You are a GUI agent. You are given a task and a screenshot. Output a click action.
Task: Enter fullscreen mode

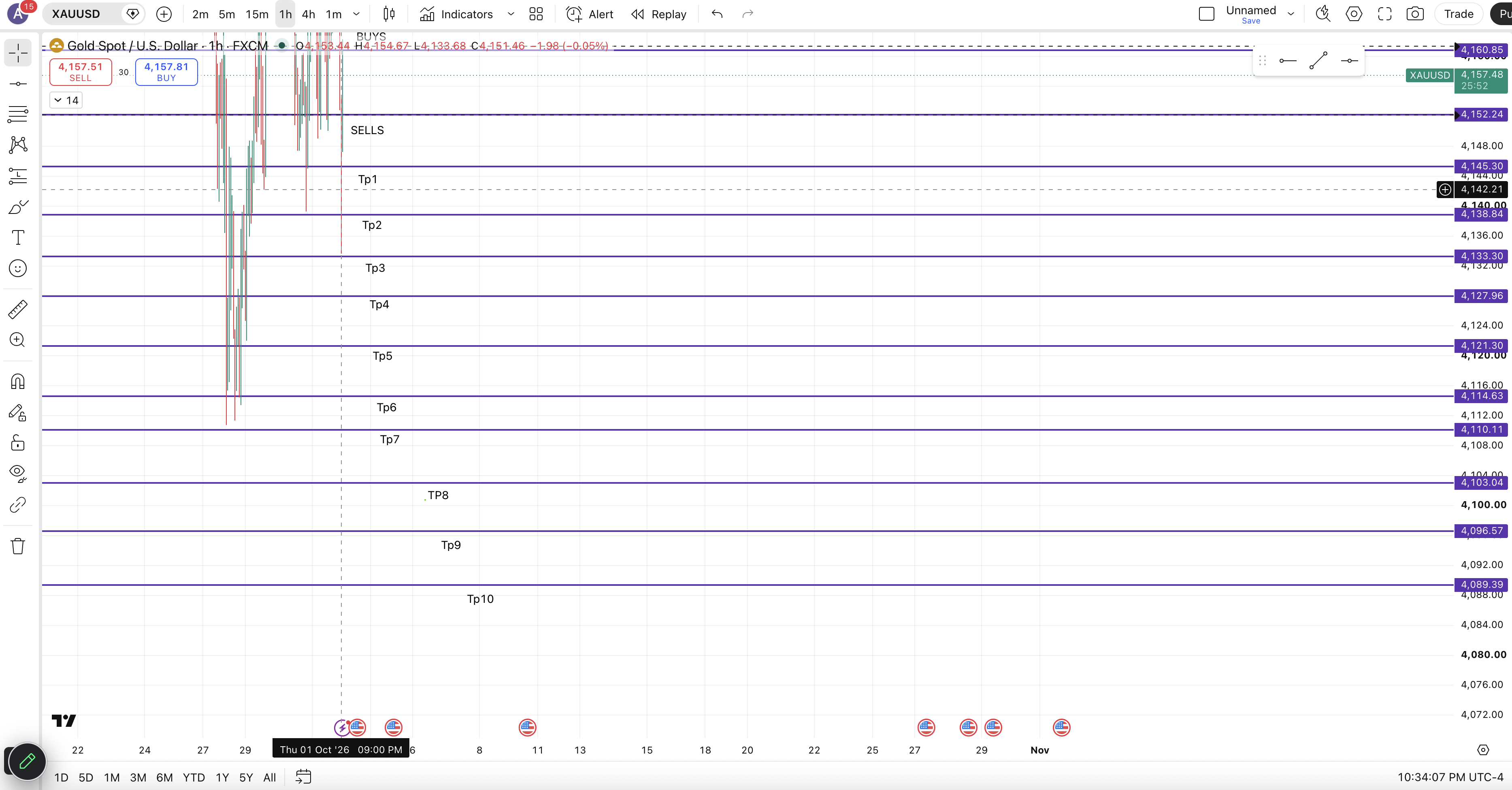tap(1384, 14)
